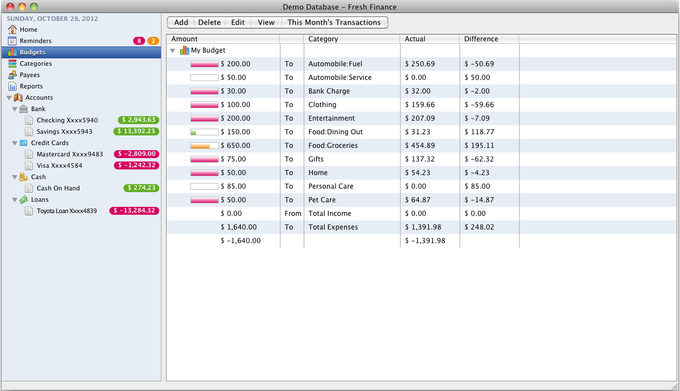
Task: Select the Visa Xxxx4584 account
Action: 82,165
